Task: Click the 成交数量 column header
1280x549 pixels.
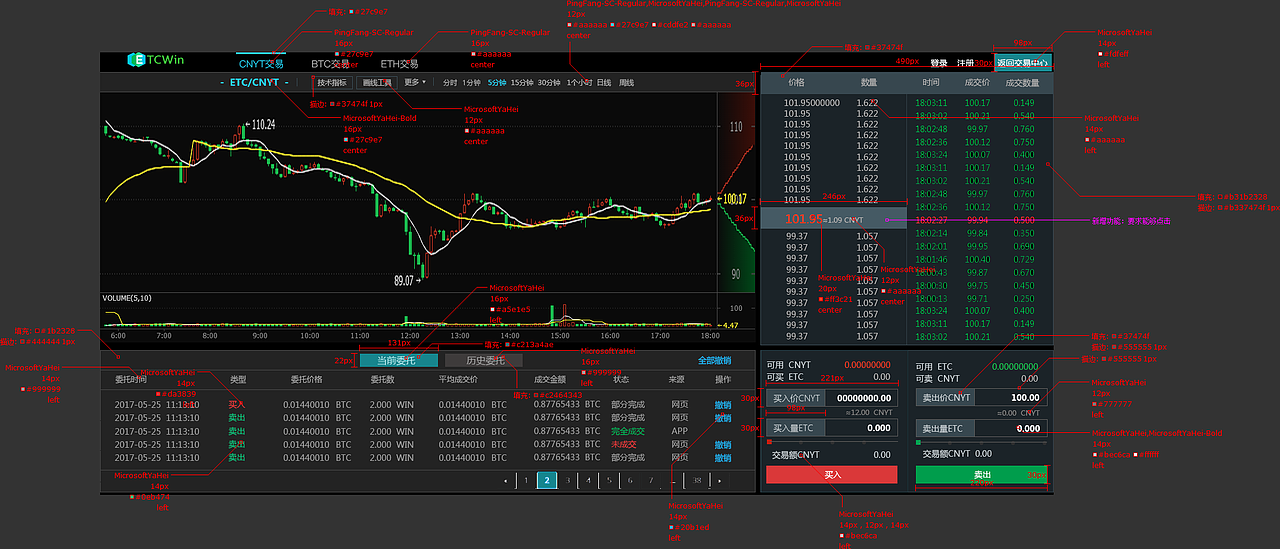Action: point(1022,83)
